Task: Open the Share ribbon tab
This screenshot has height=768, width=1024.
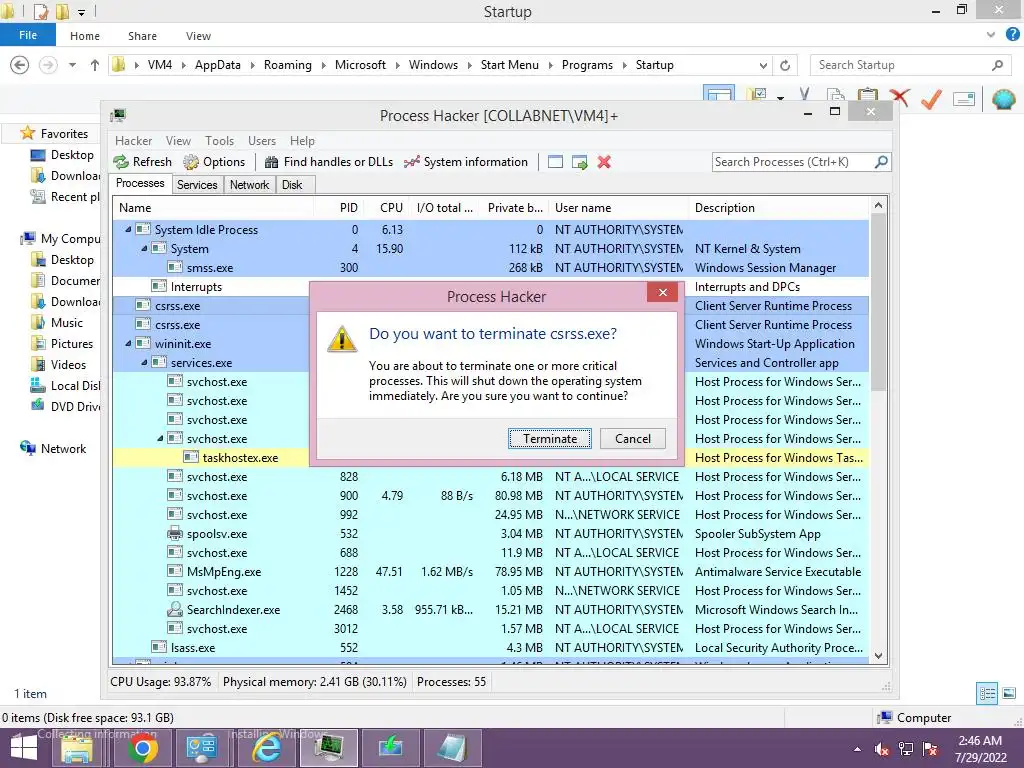Action: click(142, 36)
